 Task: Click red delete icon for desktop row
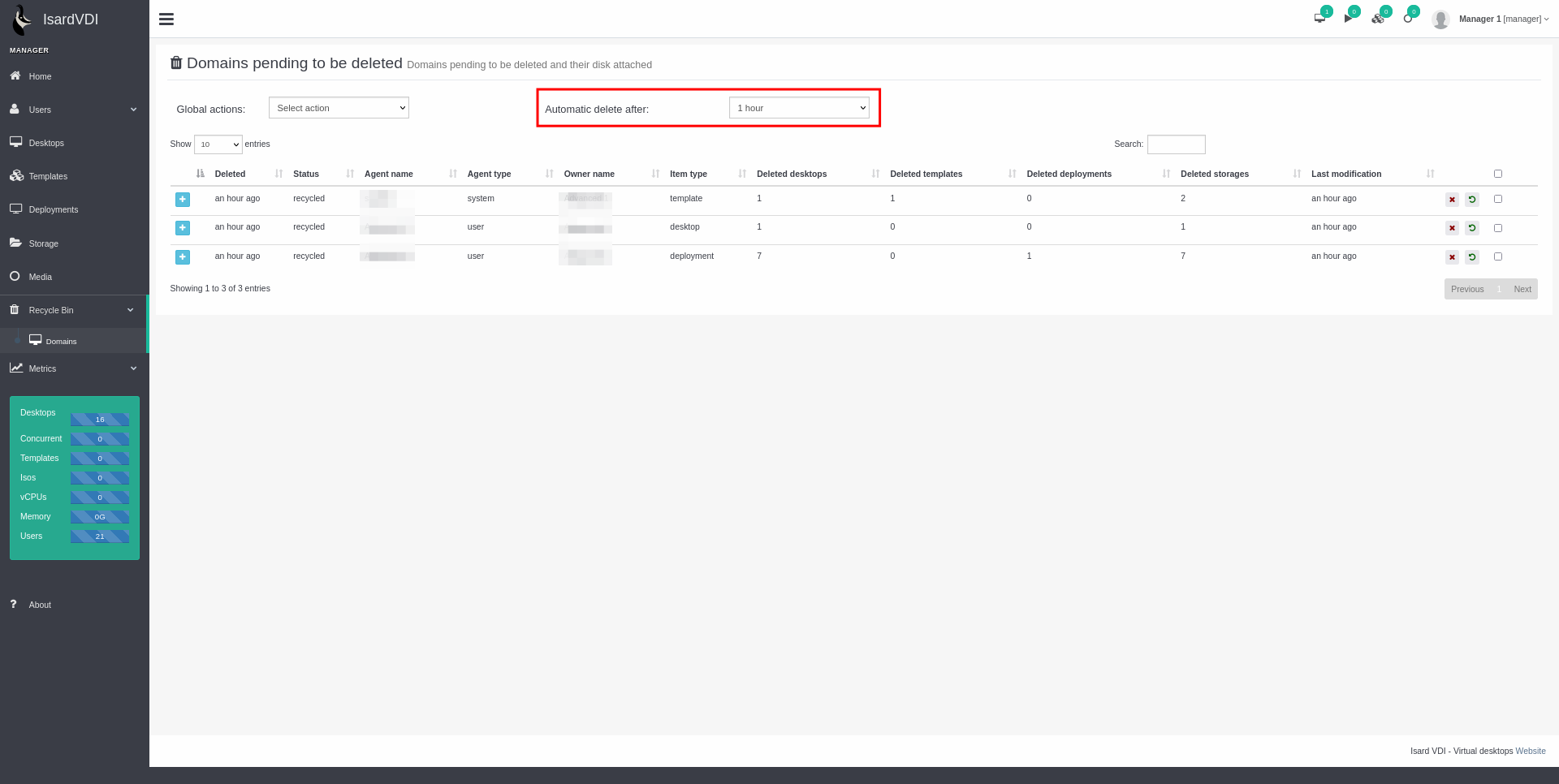(1452, 228)
